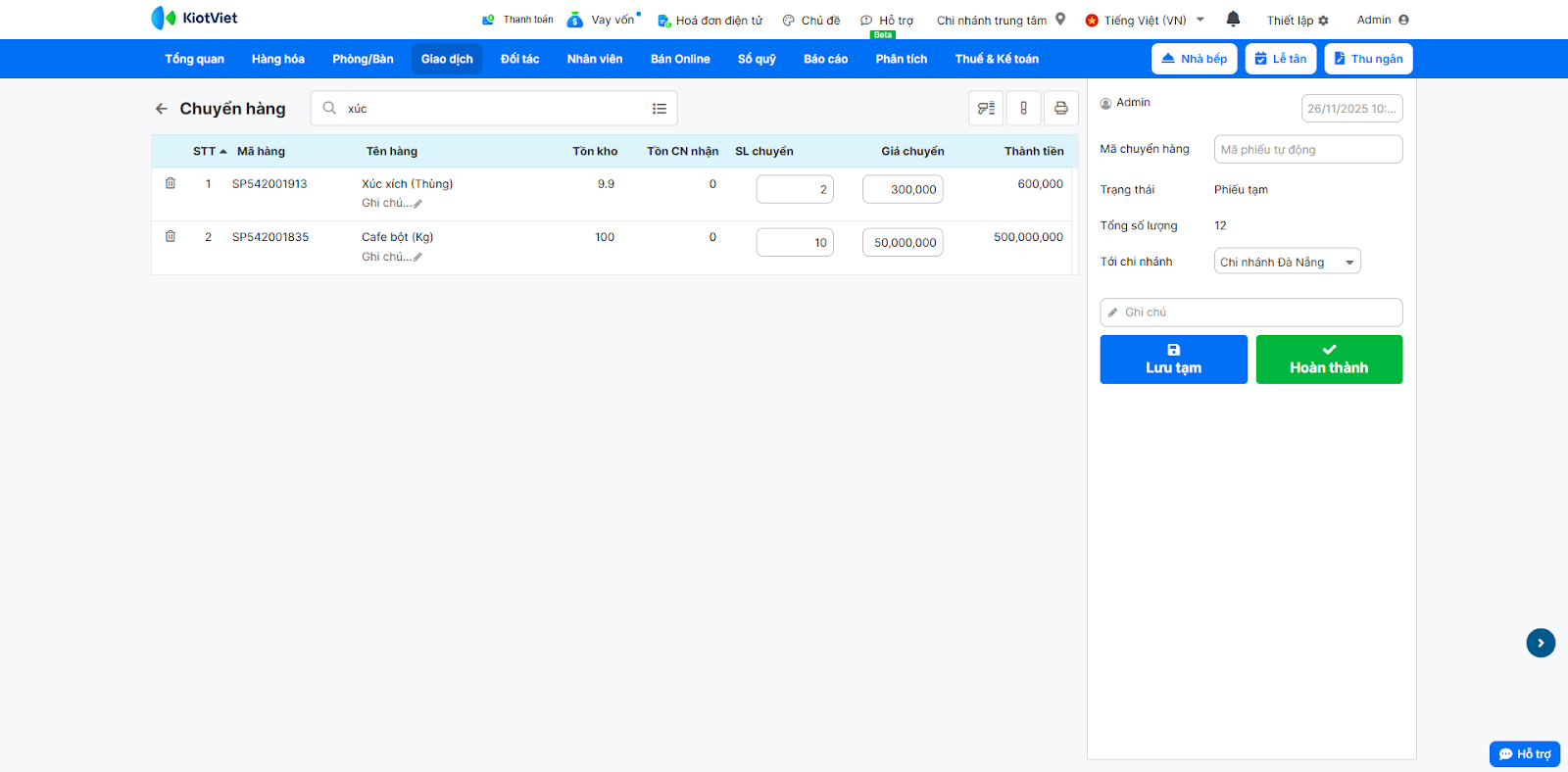Edit the Ghi chú note for Xúc xích
Image resolution: width=1568 pixels, height=772 pixels.
tap(392, 204)
